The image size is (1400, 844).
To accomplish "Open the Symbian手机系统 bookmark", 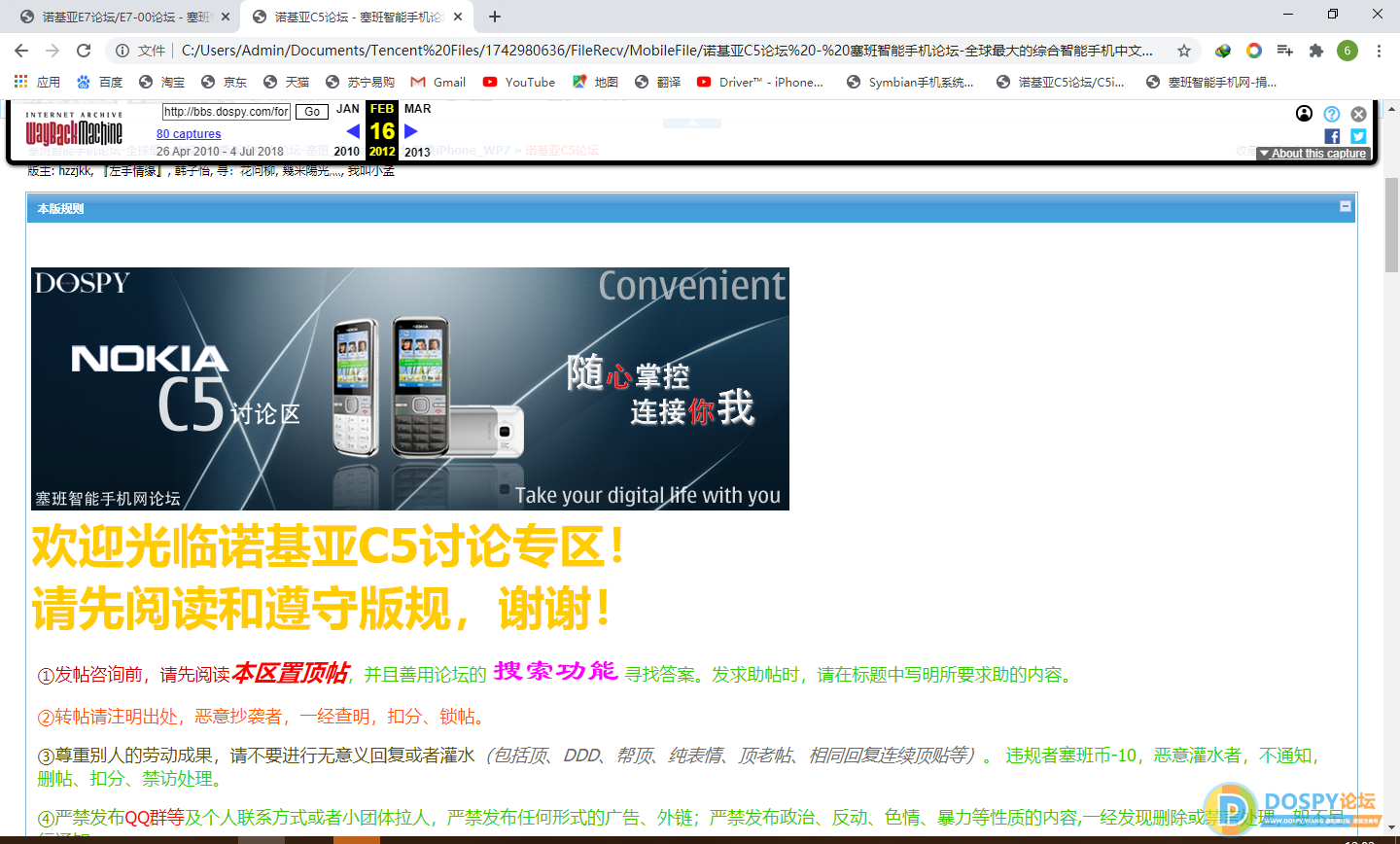I will pos(909,82).
